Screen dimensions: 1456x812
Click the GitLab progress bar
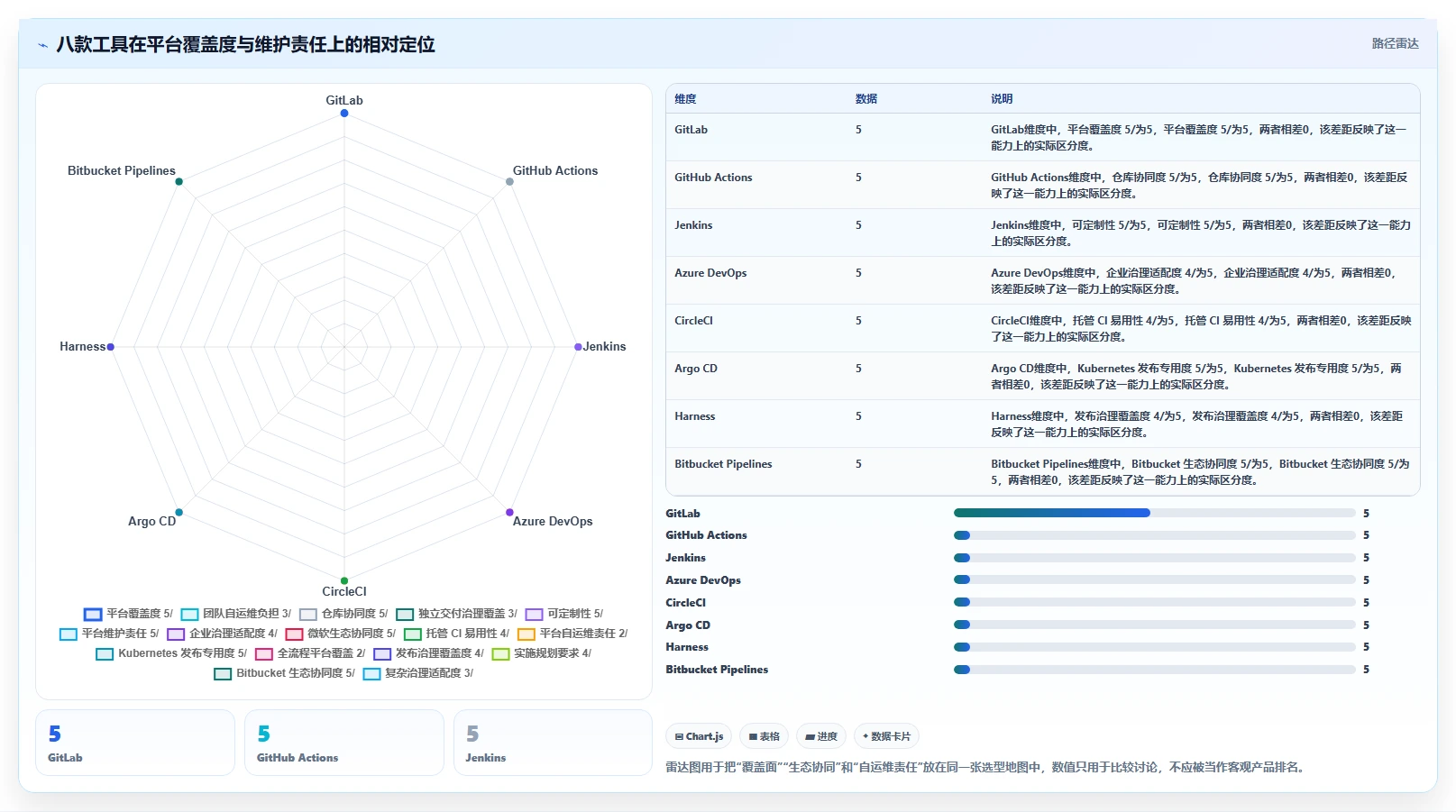1154,513
